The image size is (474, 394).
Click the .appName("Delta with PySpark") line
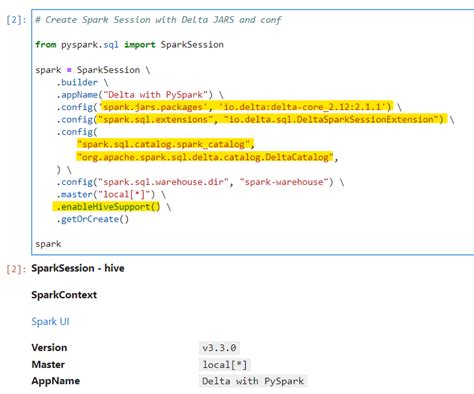coord(140,95)
